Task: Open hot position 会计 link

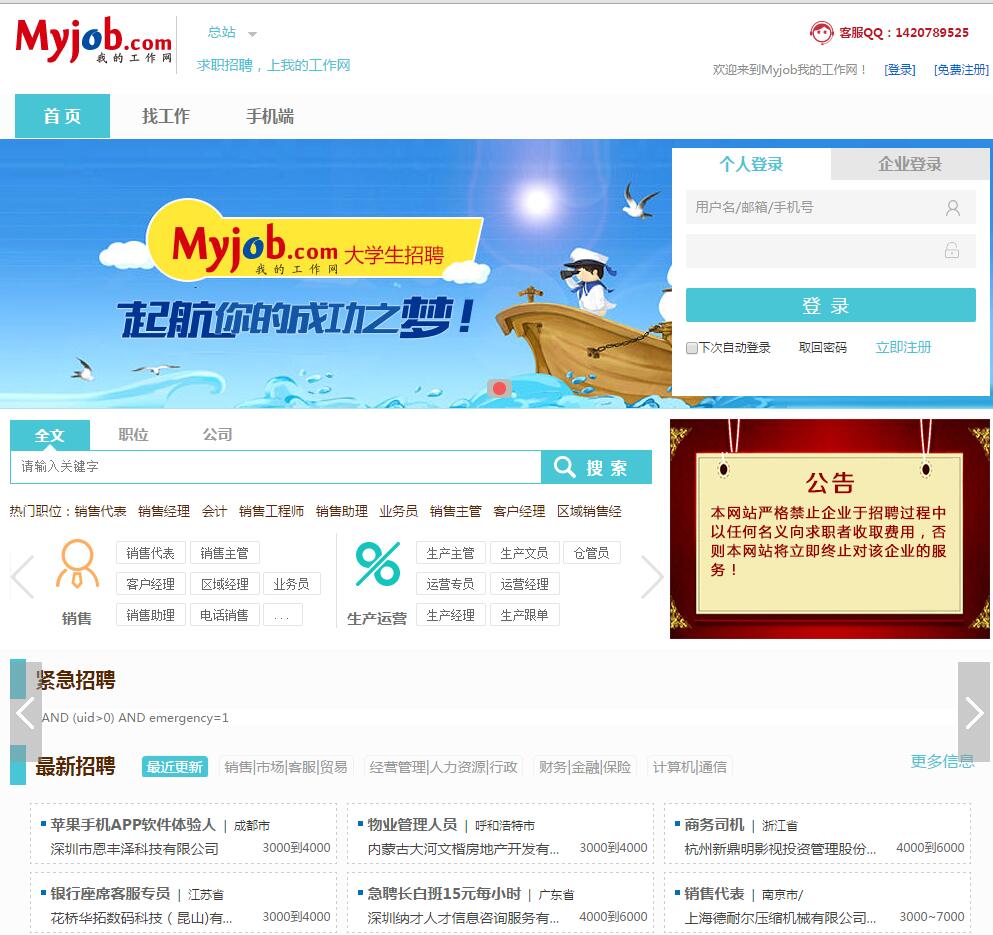Action: click(214, 511)
